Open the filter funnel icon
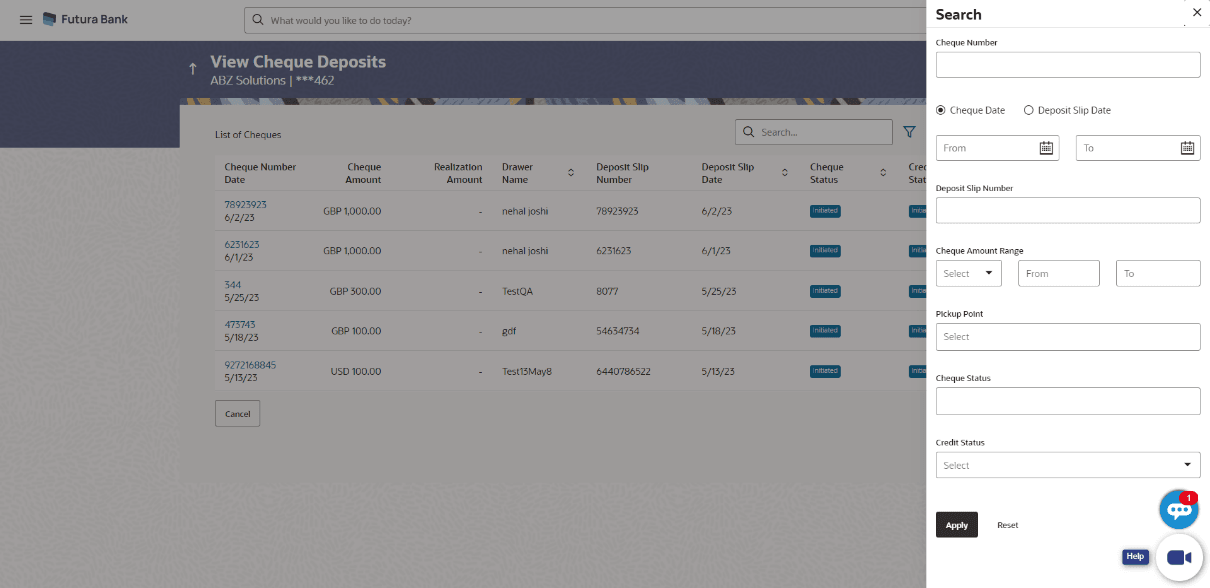Viewport: 1210px width, 588px height. (x=909, y=132)
